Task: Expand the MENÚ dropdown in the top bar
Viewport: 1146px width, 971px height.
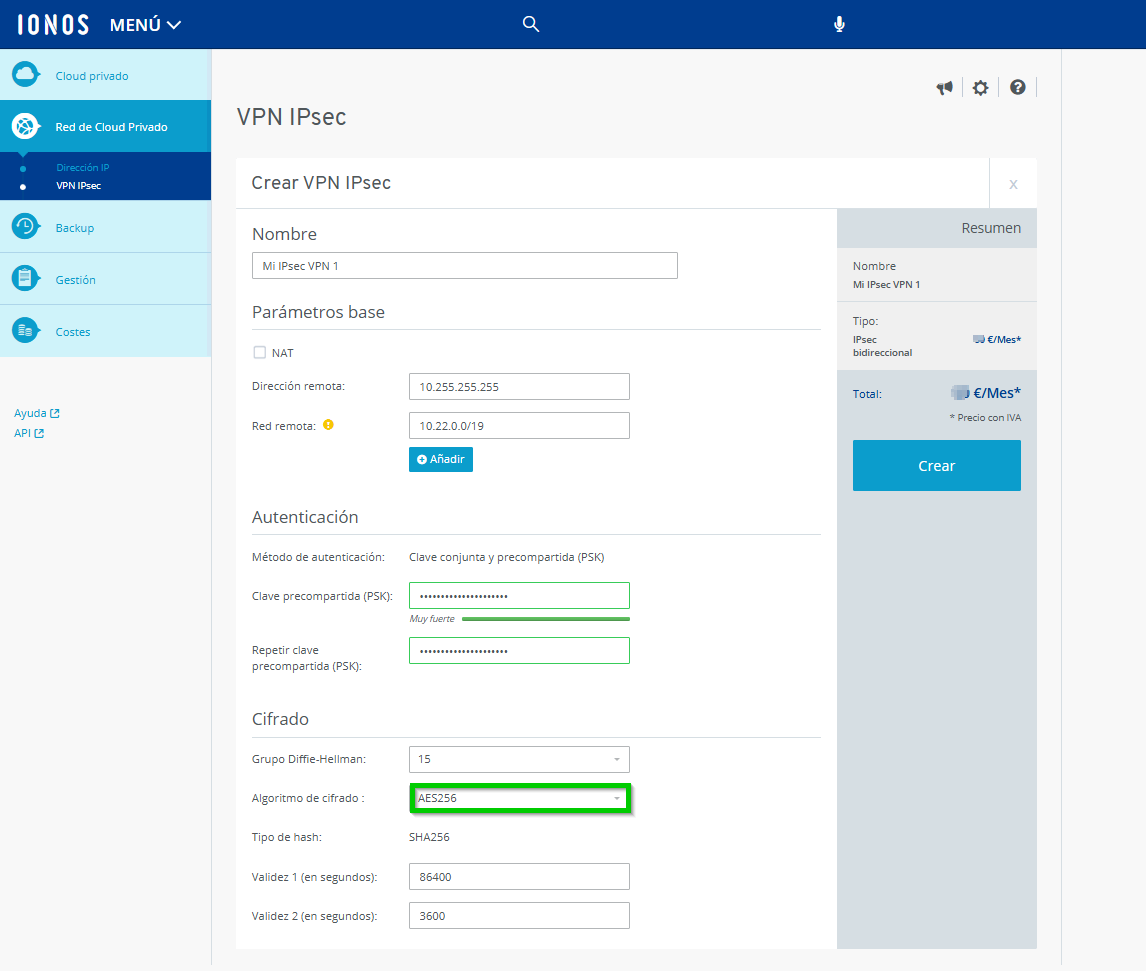Action: point(145,23)
